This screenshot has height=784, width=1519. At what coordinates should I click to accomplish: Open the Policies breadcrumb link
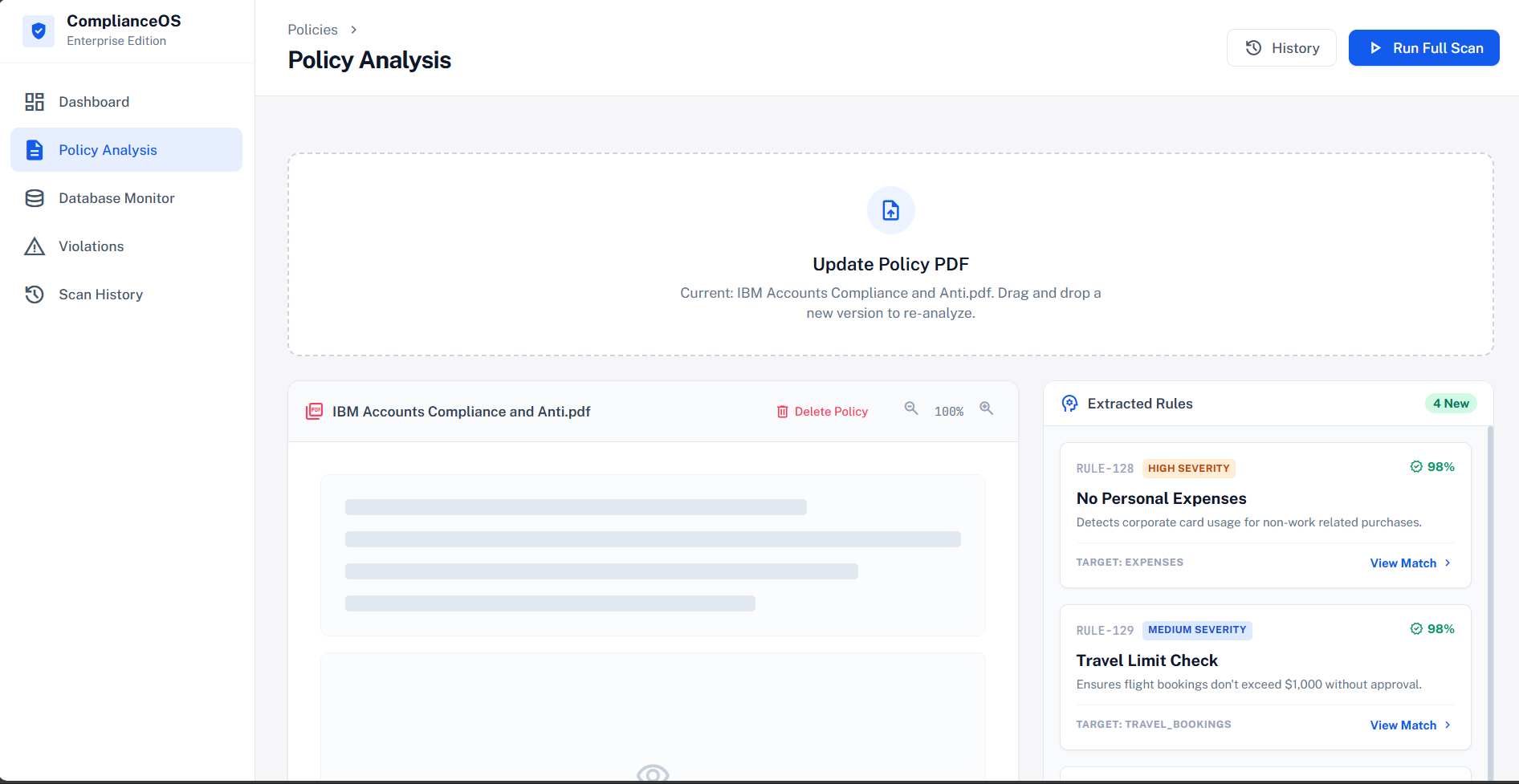(x=312, y=29)
